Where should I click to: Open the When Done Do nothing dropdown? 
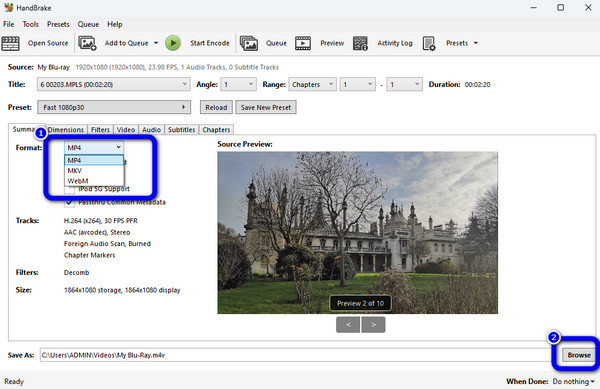pos(574,381)
